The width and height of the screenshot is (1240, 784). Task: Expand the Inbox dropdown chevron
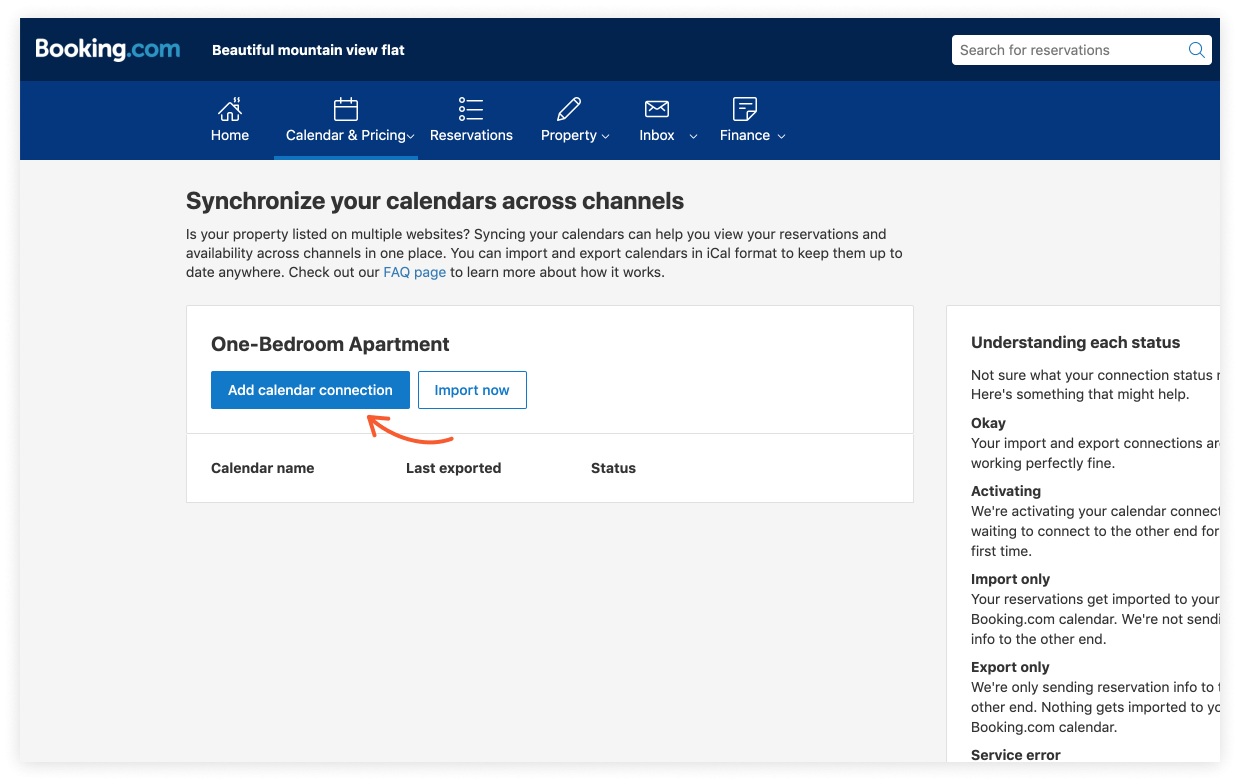click(693, 136)
